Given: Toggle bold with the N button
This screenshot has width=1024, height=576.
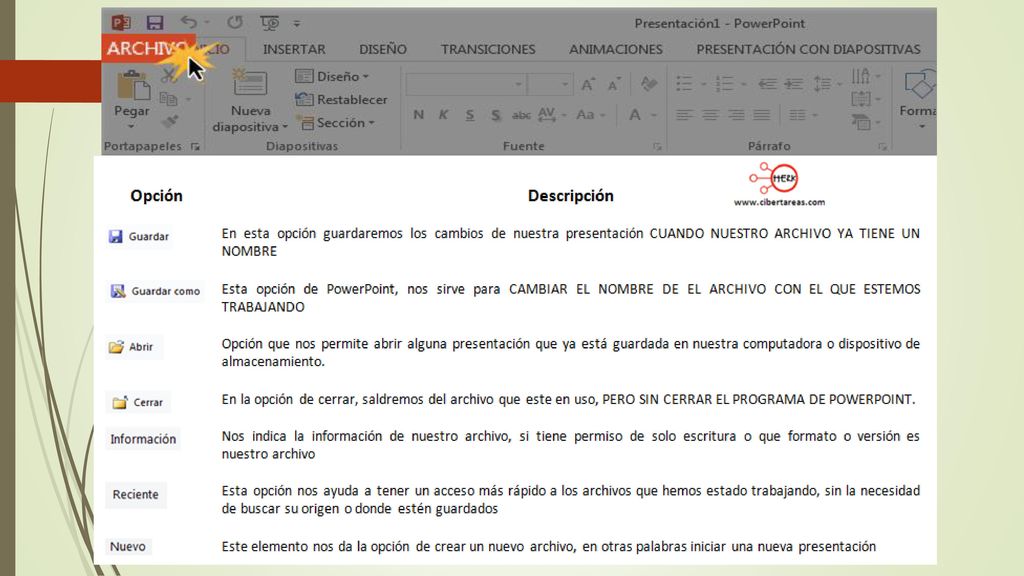Looking at the screenshot, I should click(x=419, y=115).
